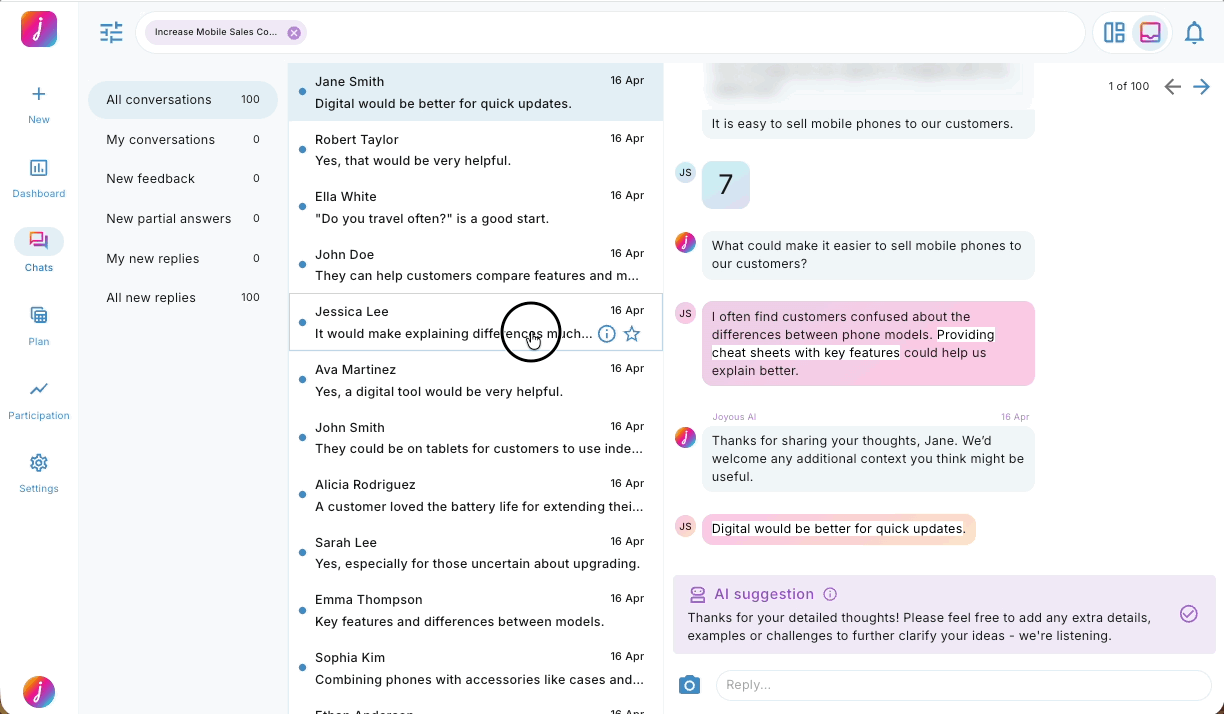View info on Jessica Lee's conversation
Screen dimensions: 1224x714
coord(607,334)
